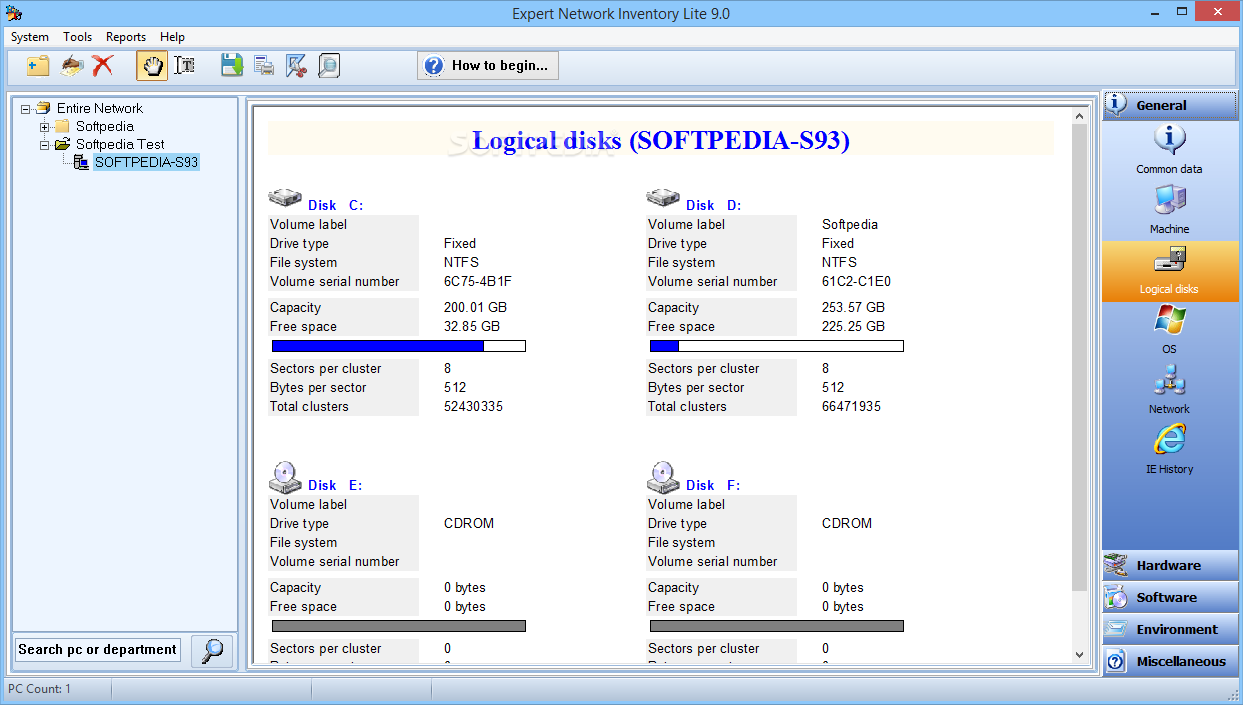The width and height of the screenshot is (1243, 705).
Task: Select the Softpedia folder in the tree
Action: (x=105, y=126)
